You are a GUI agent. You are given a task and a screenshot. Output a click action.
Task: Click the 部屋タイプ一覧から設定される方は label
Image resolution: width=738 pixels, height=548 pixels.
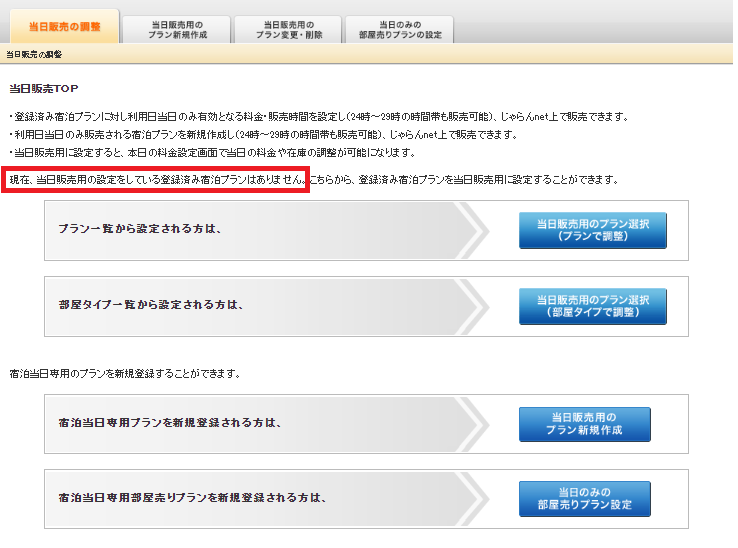coord(151,306)
